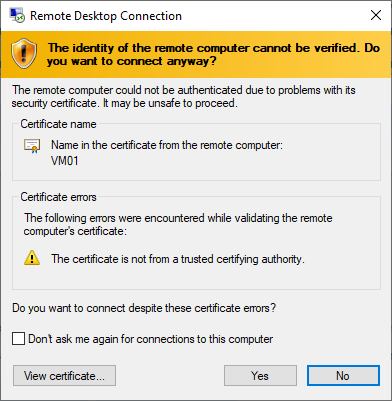Click the Certificate name group label
The width and height of the screenshot is (392, 401).
(x=58, y=124)
